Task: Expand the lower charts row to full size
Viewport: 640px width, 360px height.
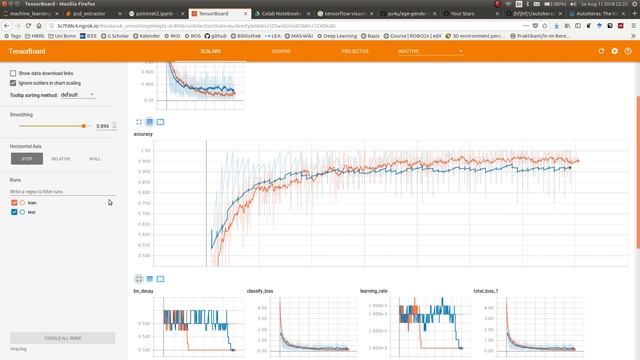Action: coord(139,279)
